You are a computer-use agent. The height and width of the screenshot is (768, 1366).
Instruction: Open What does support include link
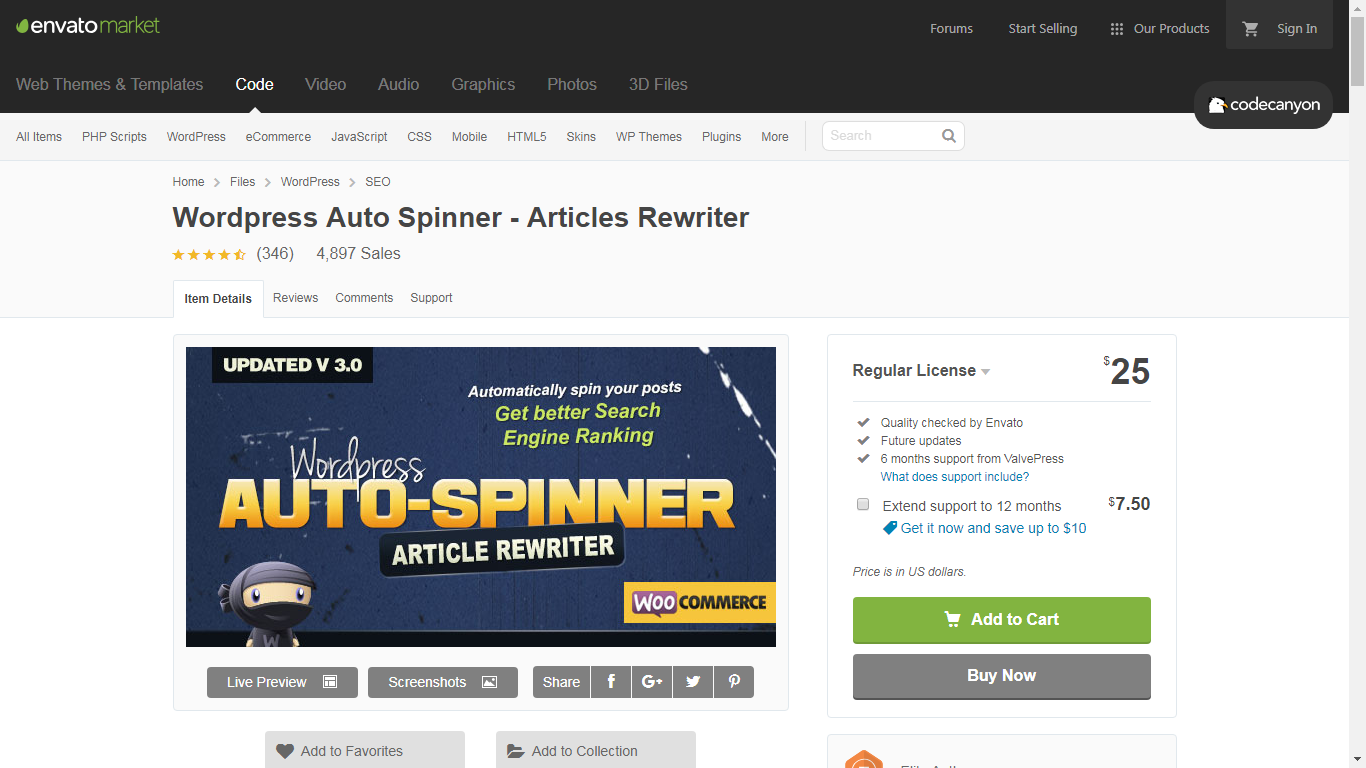(x=954, y=477)
